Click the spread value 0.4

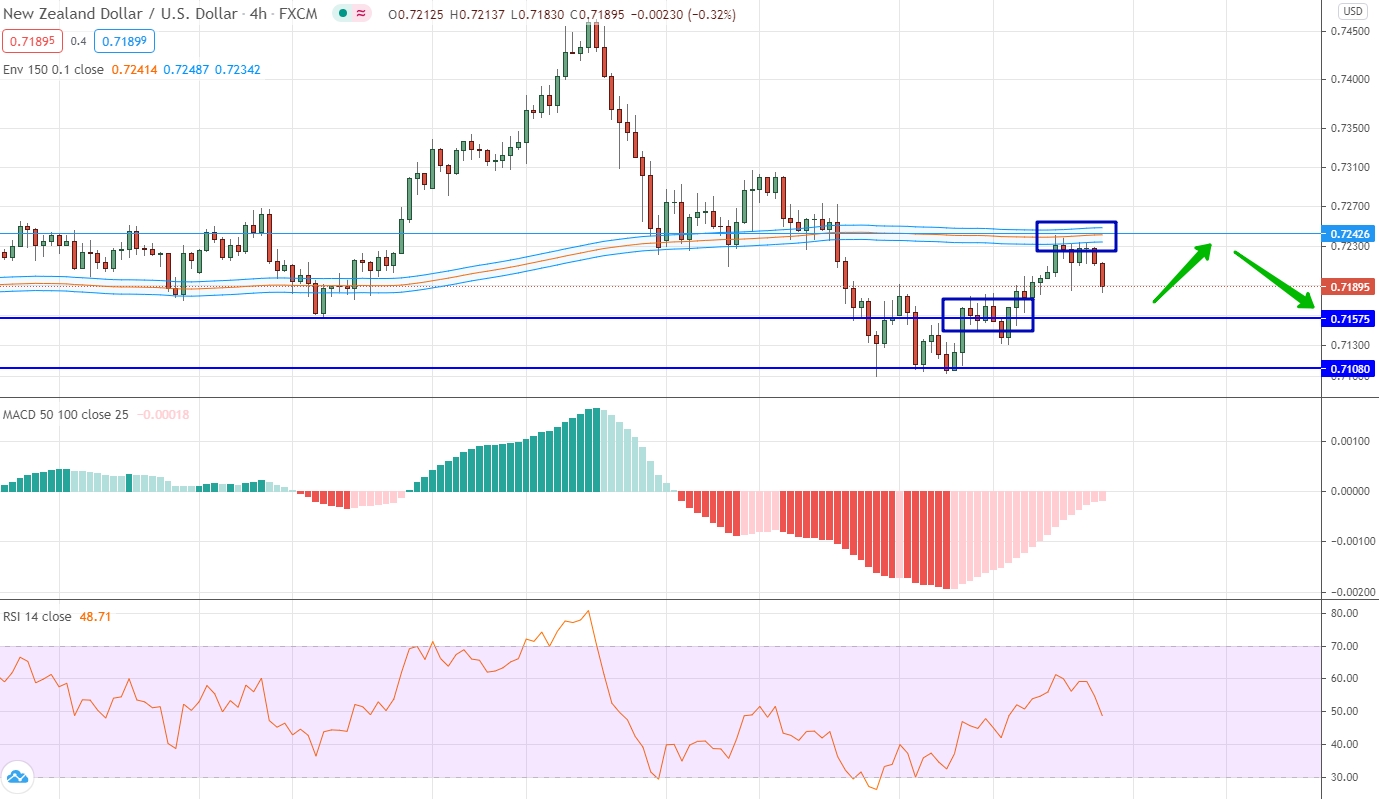click(x=77, y=42)
